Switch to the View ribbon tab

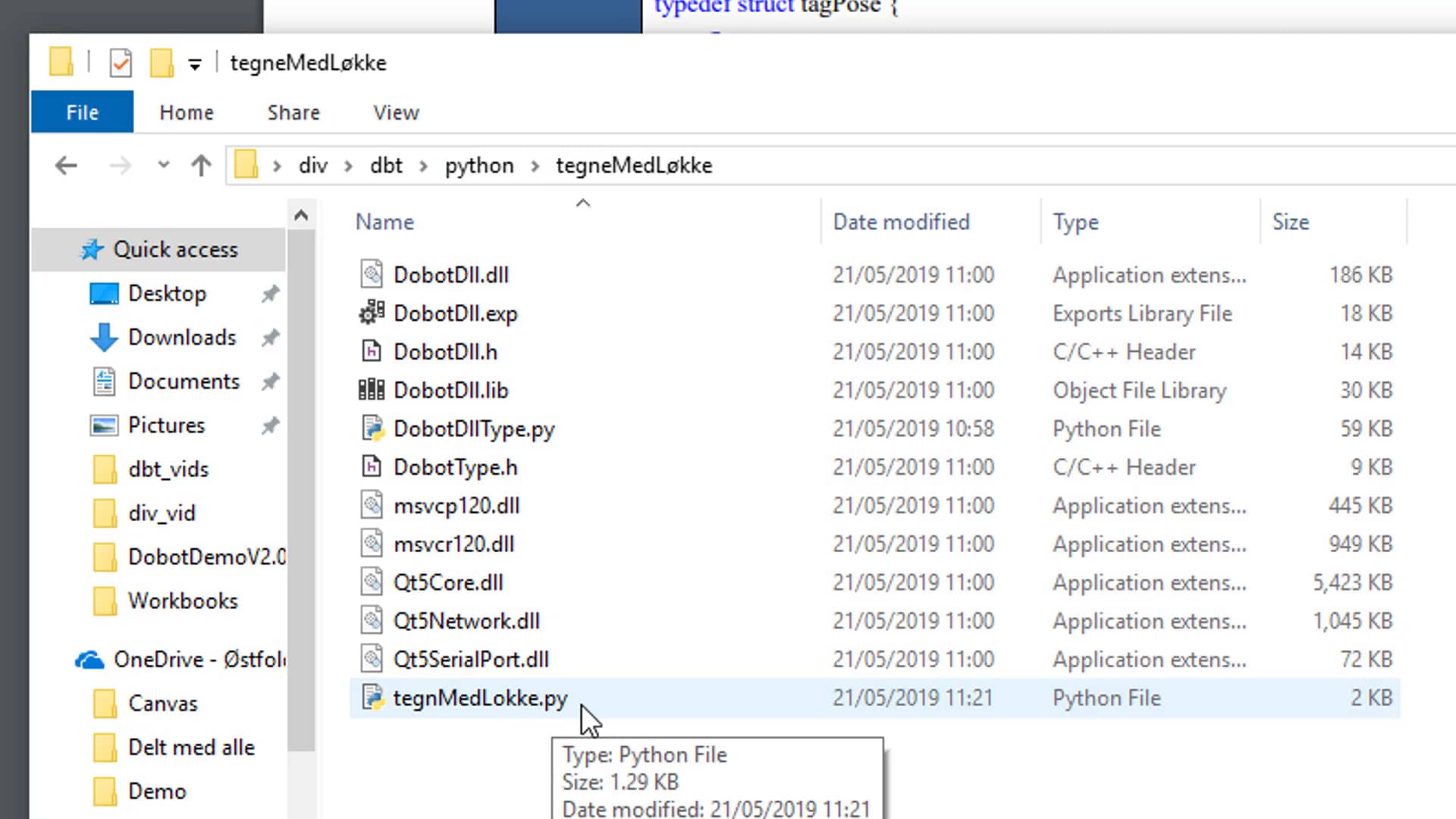396,112
